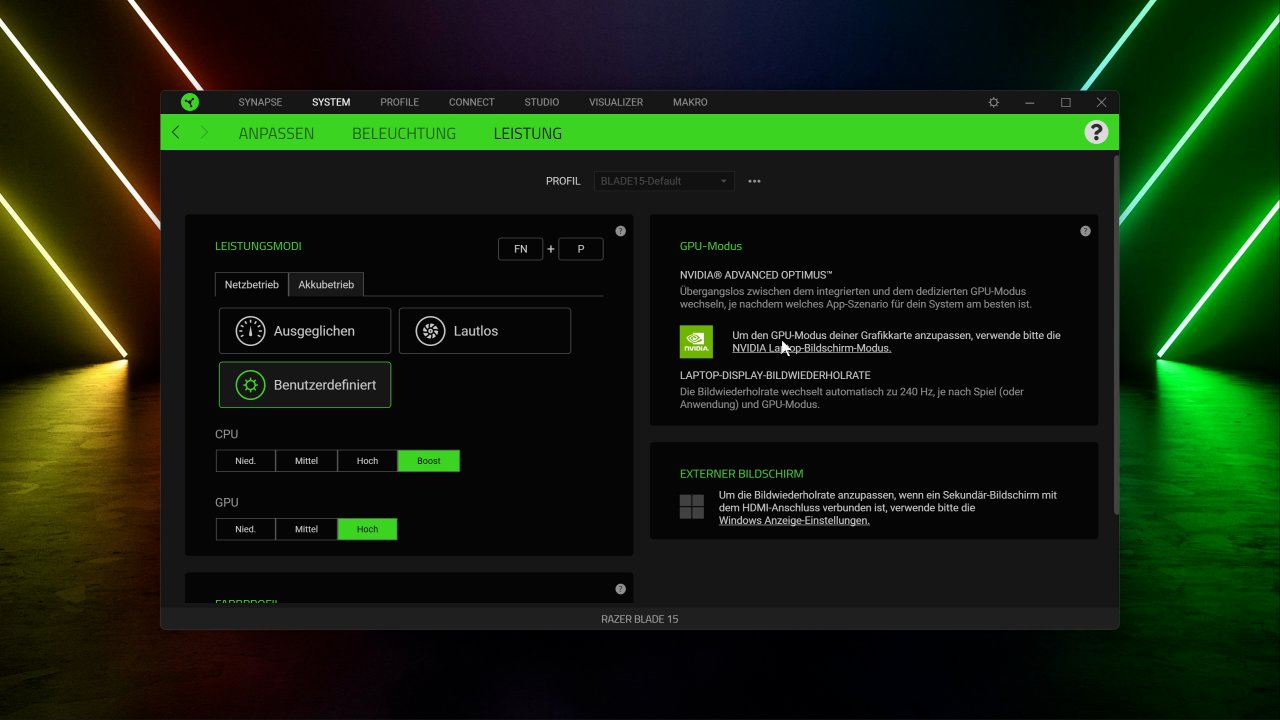Set CPU to Boost
This screenshot has height=720, width=1280.
point(429,461)
